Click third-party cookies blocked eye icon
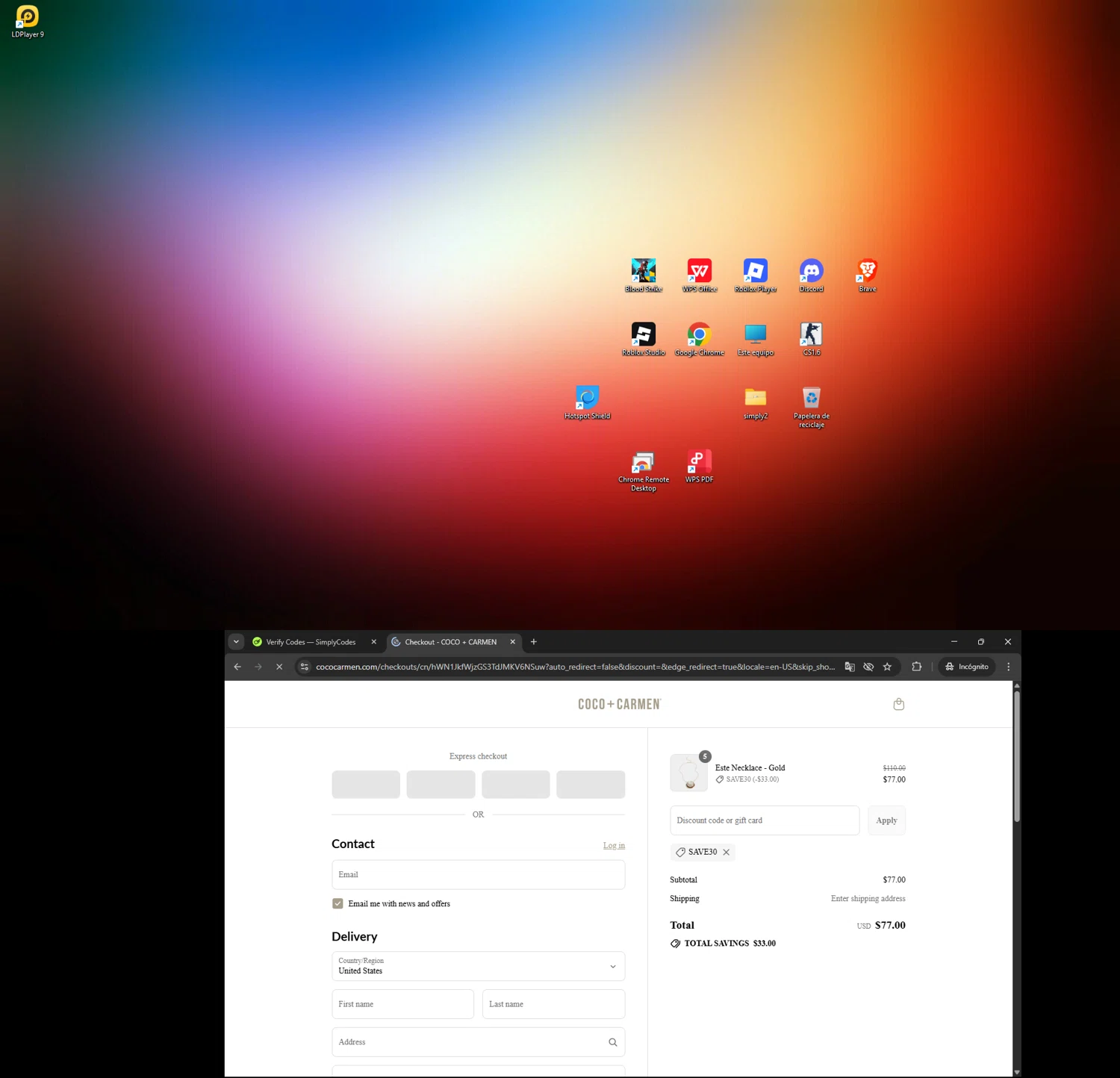The width and height of the screenshot is (1120, 1078). [x=868, y=667]
